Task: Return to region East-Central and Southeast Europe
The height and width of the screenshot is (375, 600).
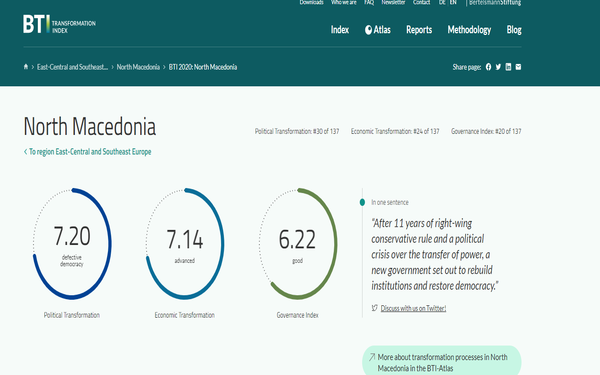Action: 87,152
